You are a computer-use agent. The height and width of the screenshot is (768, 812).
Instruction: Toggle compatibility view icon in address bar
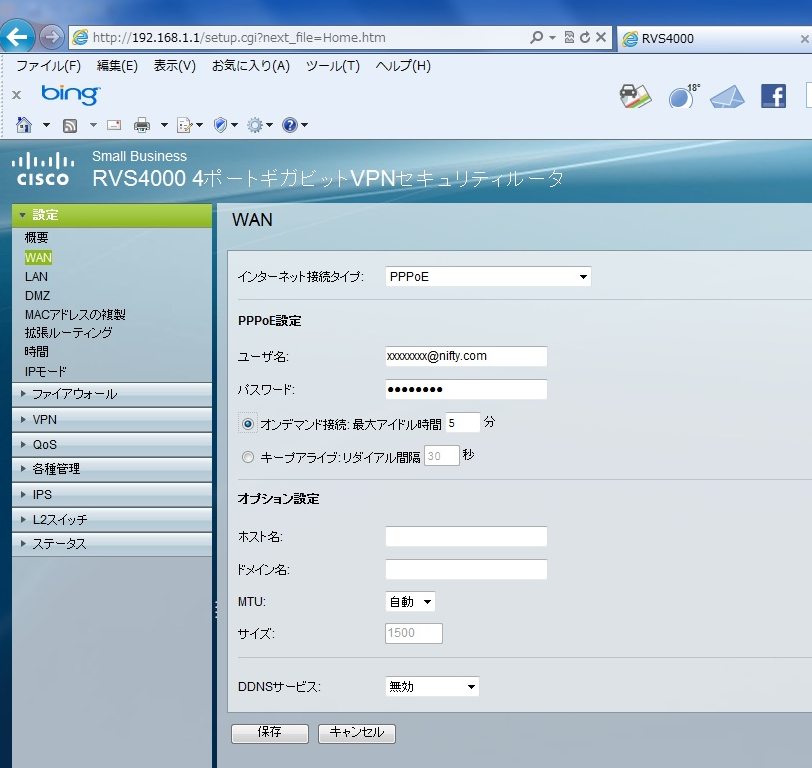tap(569, 37)
